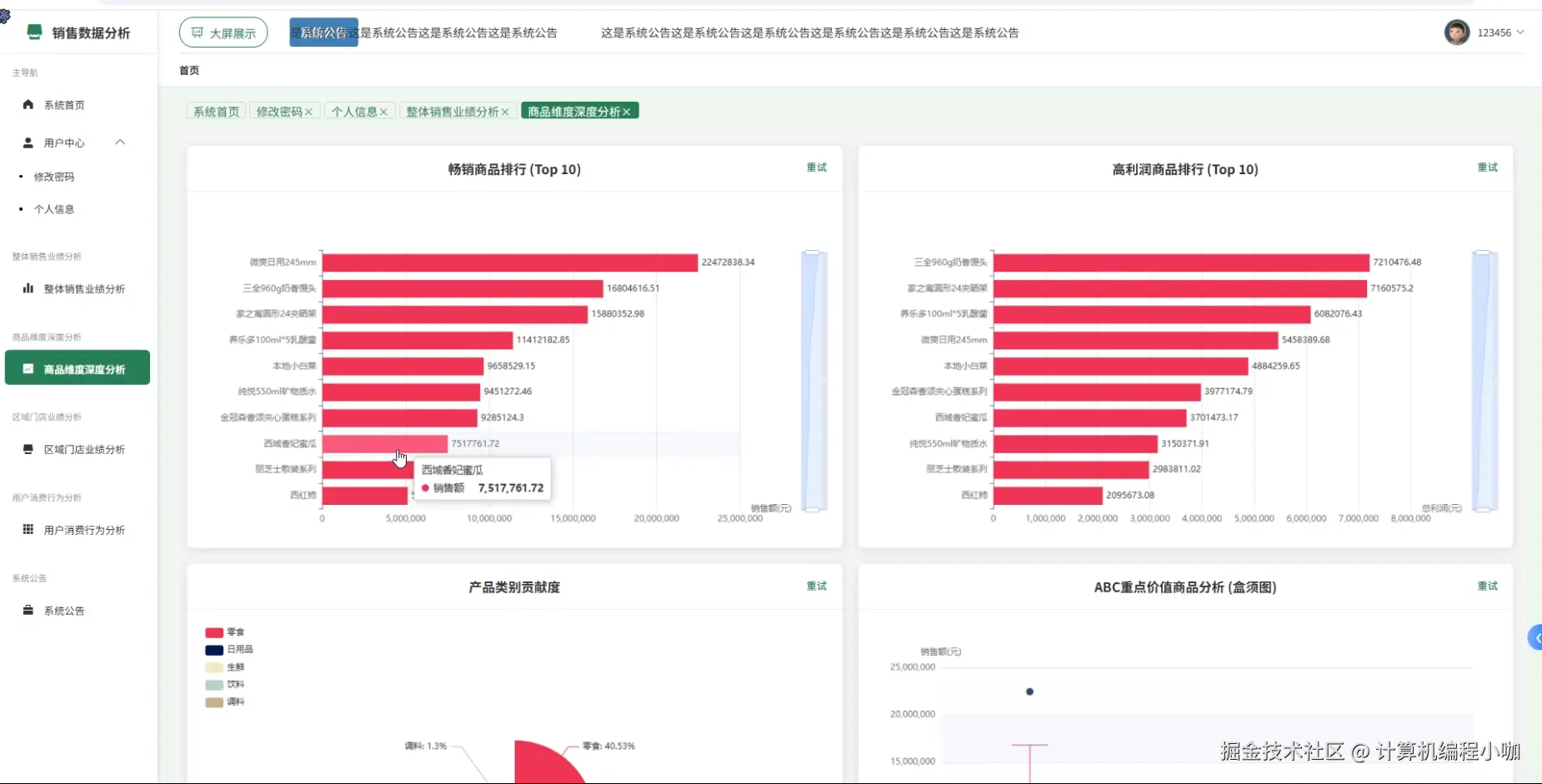Click 重试 on 高利润商品排行 chart
1542x784 pixels.
[1488, 167]
